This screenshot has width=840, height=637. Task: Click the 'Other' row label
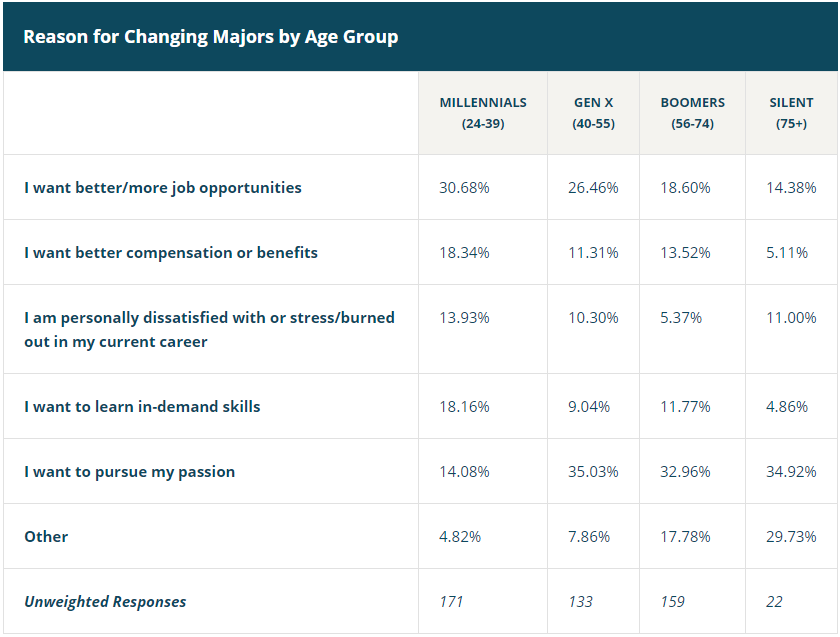point(47,536)
